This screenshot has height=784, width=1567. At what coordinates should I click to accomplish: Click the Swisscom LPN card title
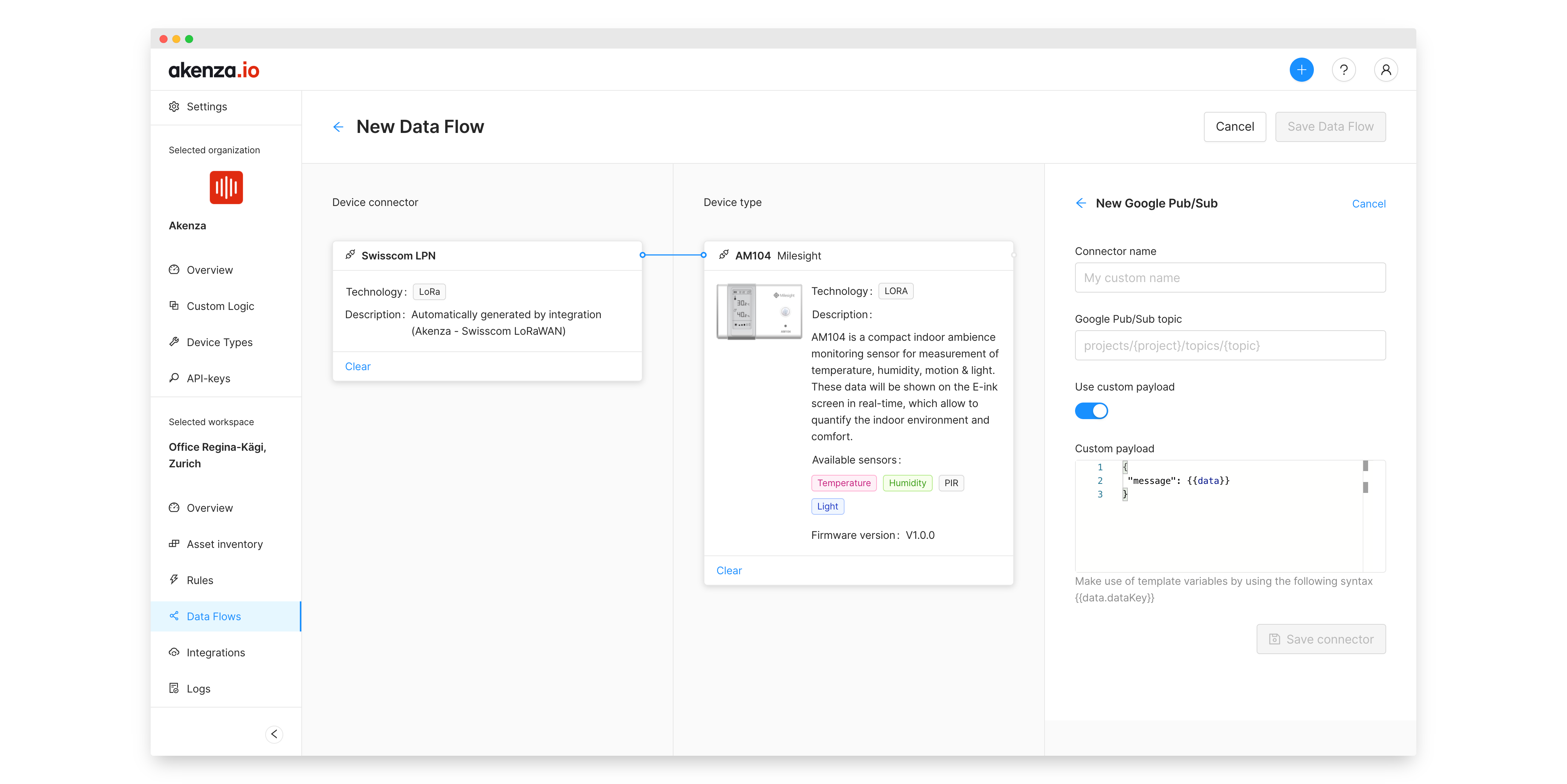tap(399, 255)
